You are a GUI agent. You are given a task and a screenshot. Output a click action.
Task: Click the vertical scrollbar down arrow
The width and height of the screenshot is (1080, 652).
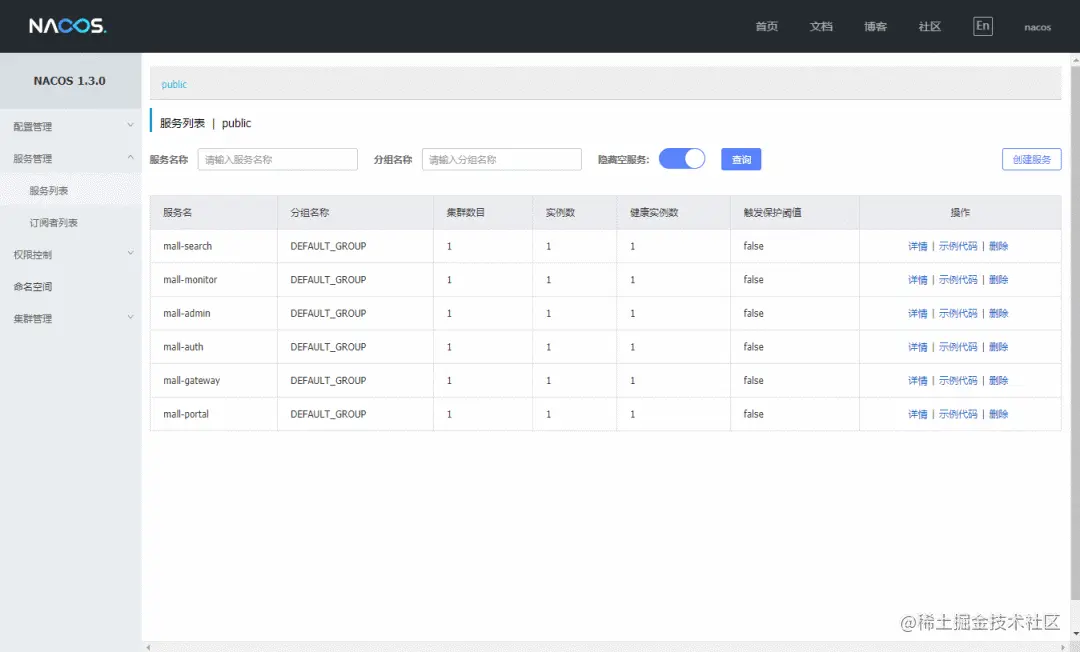[x=1075, y=634]
